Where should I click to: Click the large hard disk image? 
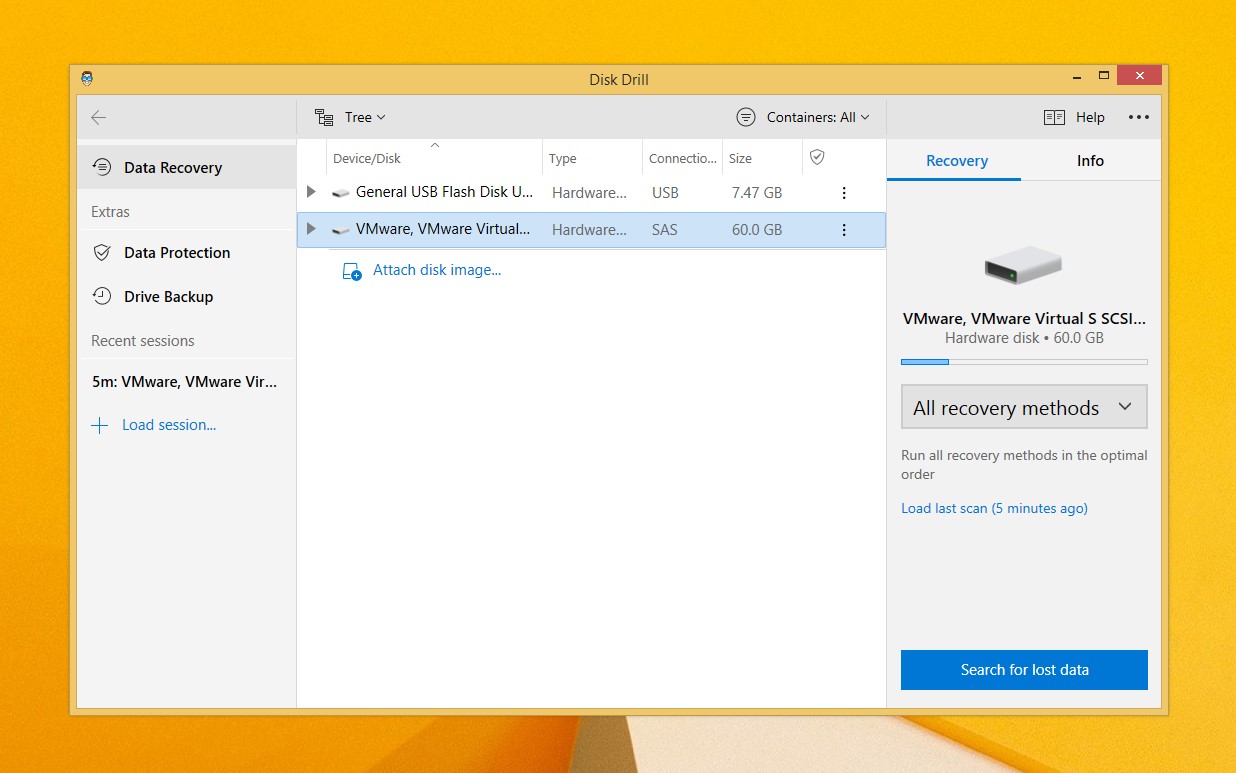(1023, 266)
